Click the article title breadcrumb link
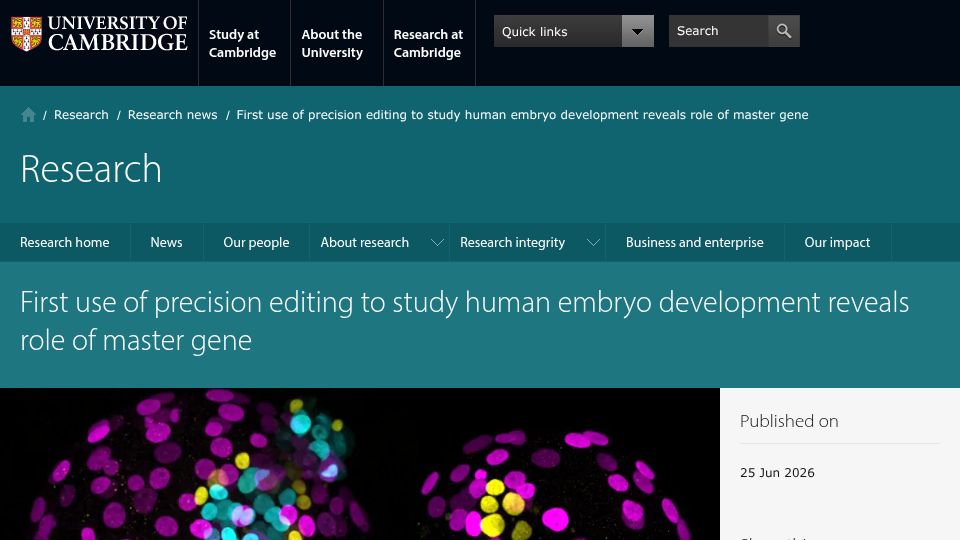 pyautogui.click(x=522, y=115)
